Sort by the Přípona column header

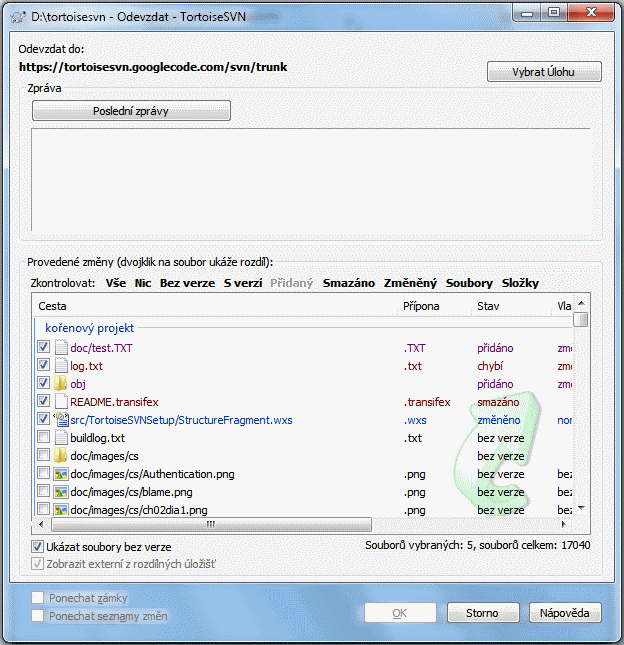tap(434, 306)
